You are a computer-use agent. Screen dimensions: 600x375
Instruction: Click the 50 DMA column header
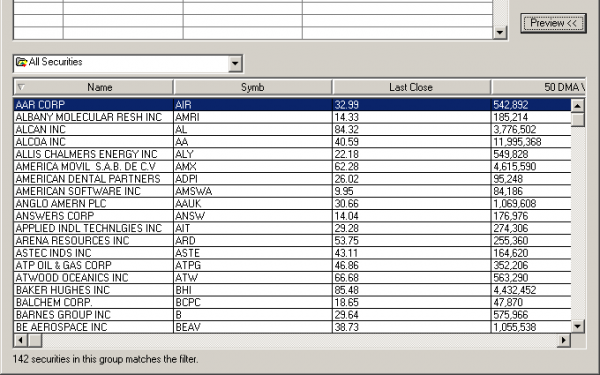[538, 87]
